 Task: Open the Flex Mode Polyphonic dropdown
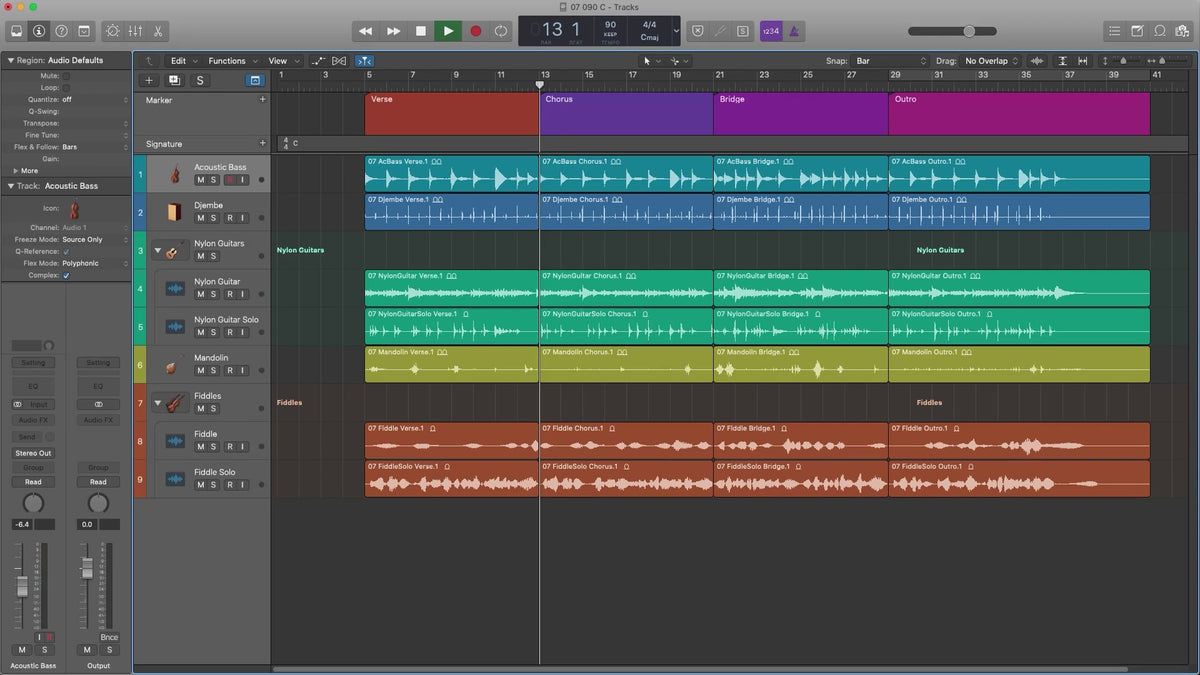[95, 263]
